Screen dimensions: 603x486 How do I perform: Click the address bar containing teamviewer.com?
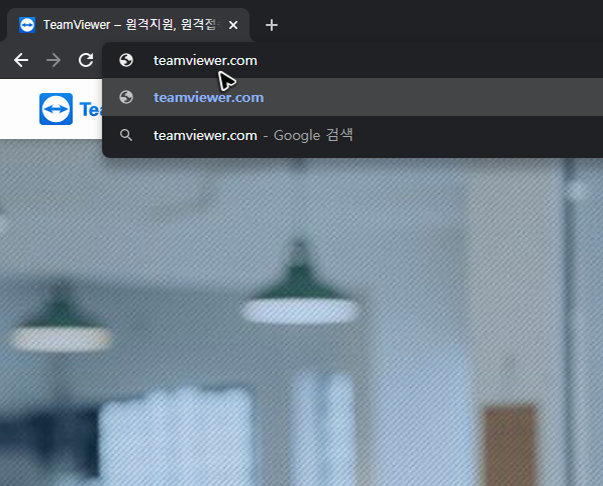pyautogui.click(x=352, y=60)
